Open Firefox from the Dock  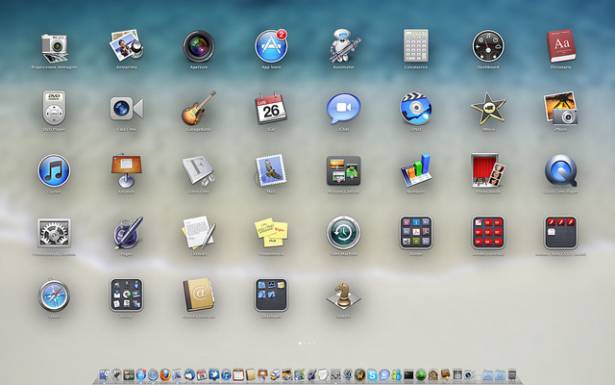click(165, 375)
